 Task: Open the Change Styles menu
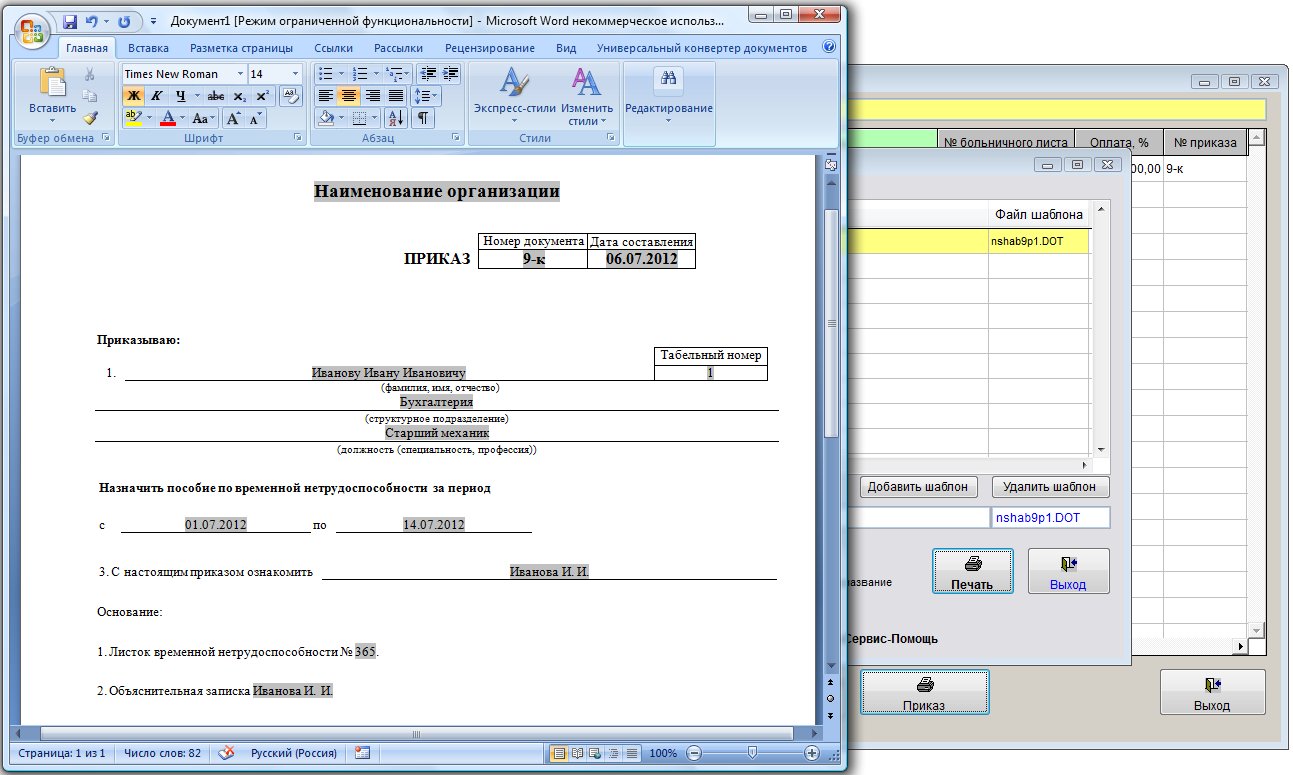(587, 96)
